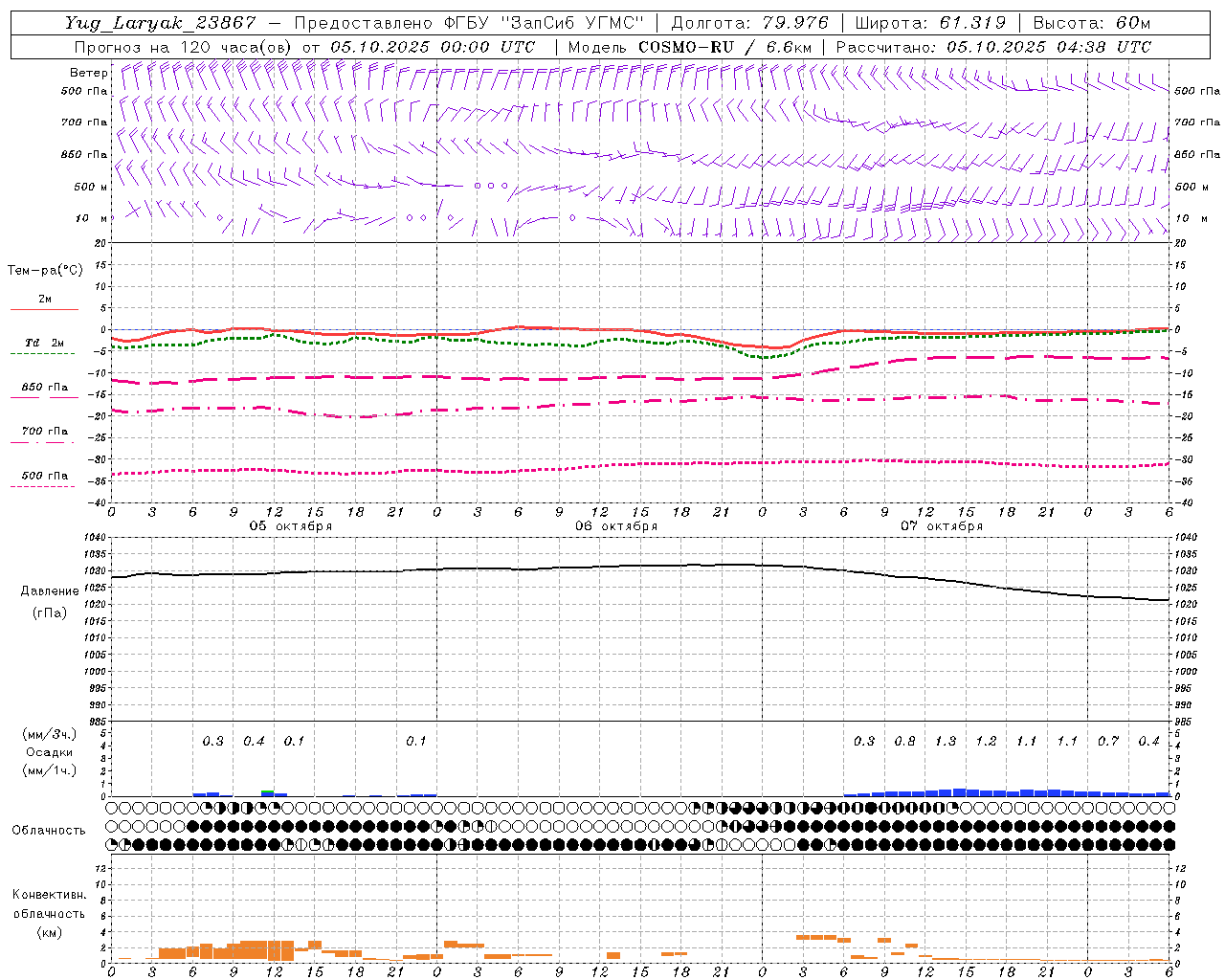Viewport: 1225px width, 980px height.
Task: Click the '1.3' precipitation amount value
Action: pos(946,742)
